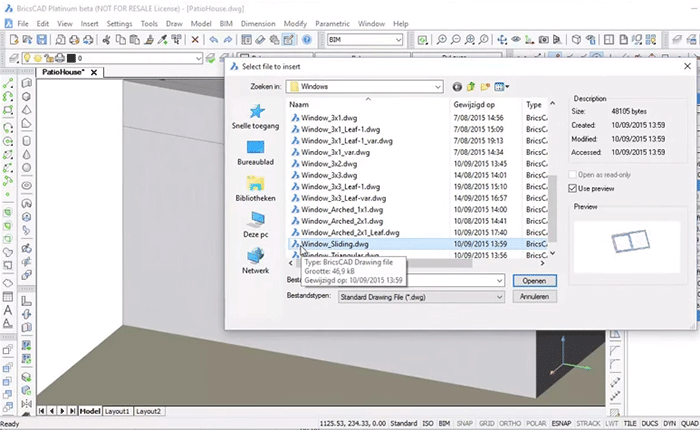This screenshot has height=430, width=700.
Task: Select Window_3x1.dwg in the file list
Action: (x=329, y=118)
